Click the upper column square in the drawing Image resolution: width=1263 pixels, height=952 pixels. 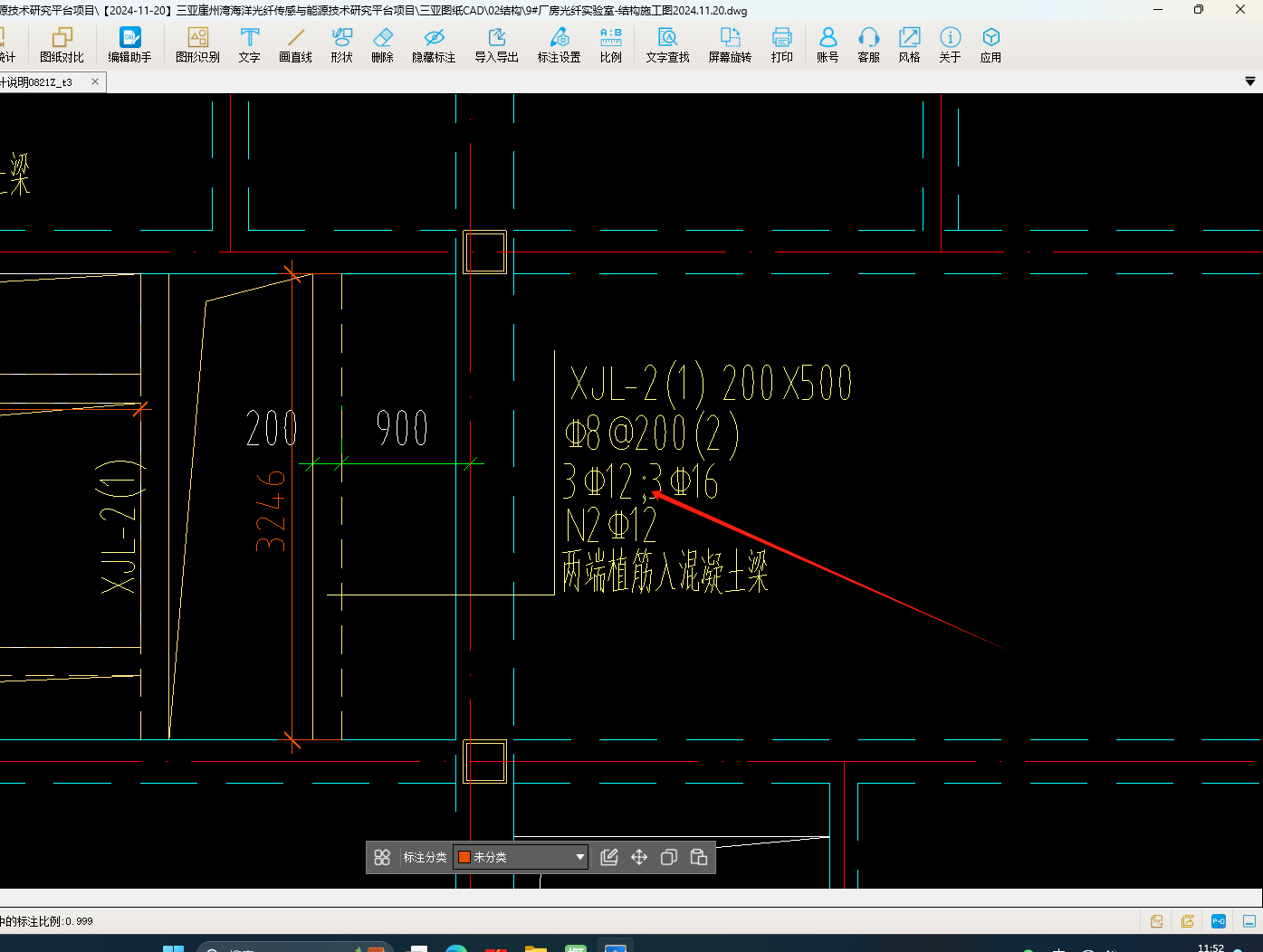485,252
